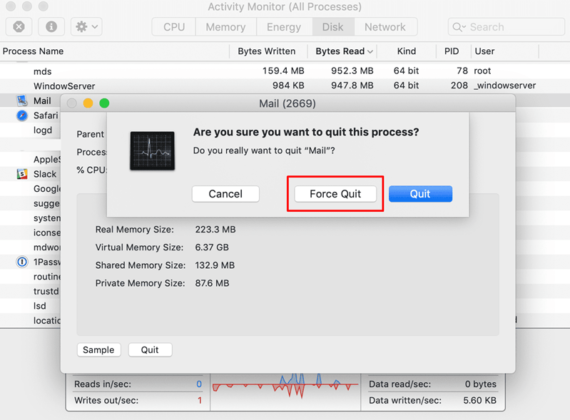Click Private Memory Size value 87.6 MB
The height and width of the screenshot is (420, 570).
(x=212, y=283)
